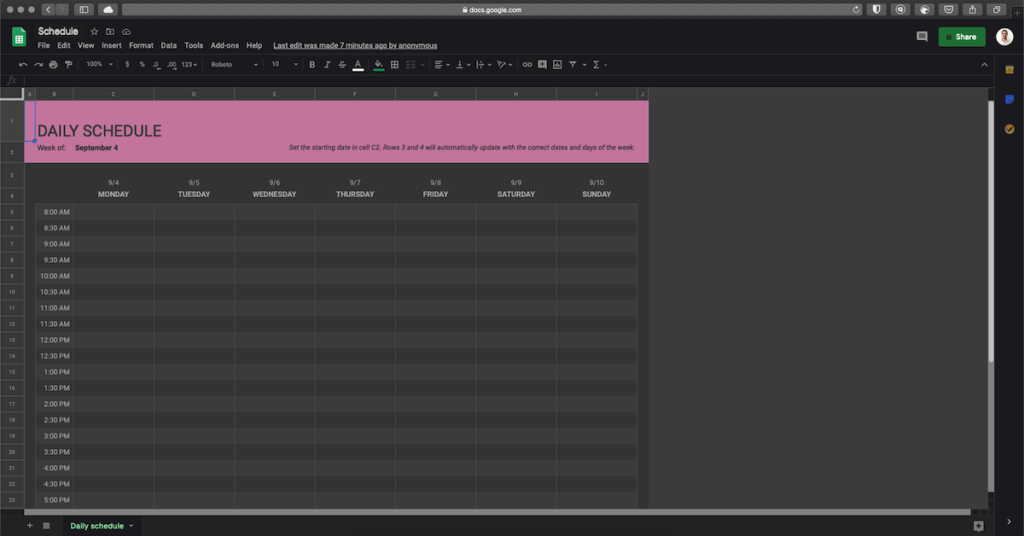Insert a link
1024x536 pixels.
[x=527, y=65]
